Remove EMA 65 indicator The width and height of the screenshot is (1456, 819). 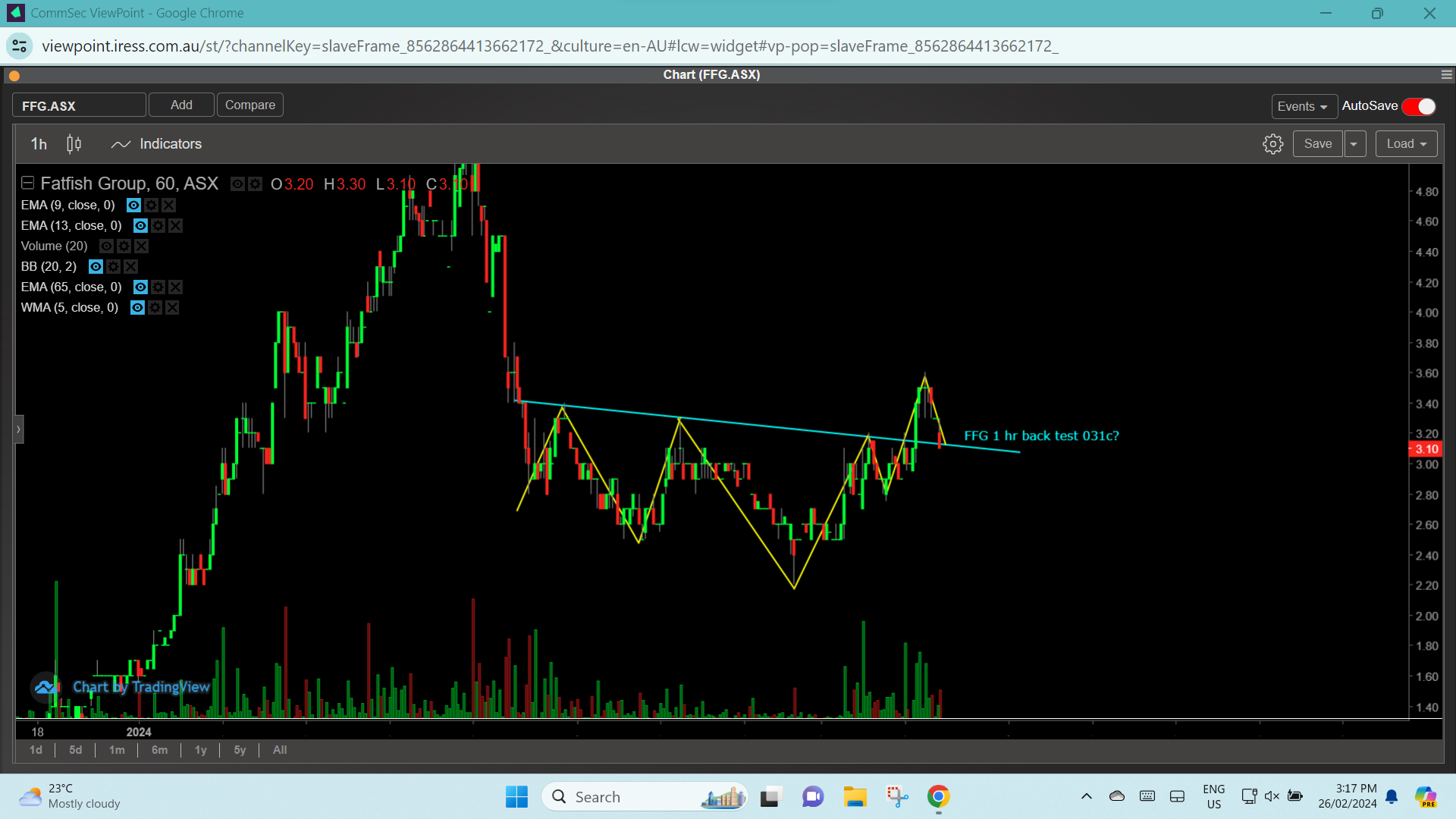click(175, 287)
